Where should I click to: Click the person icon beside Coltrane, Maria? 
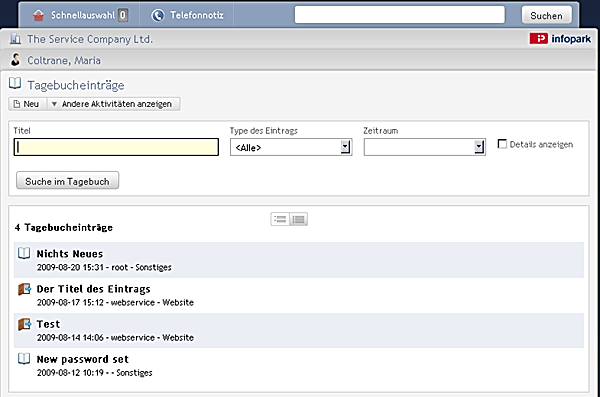pyautogui.click(x=15, y=60)
